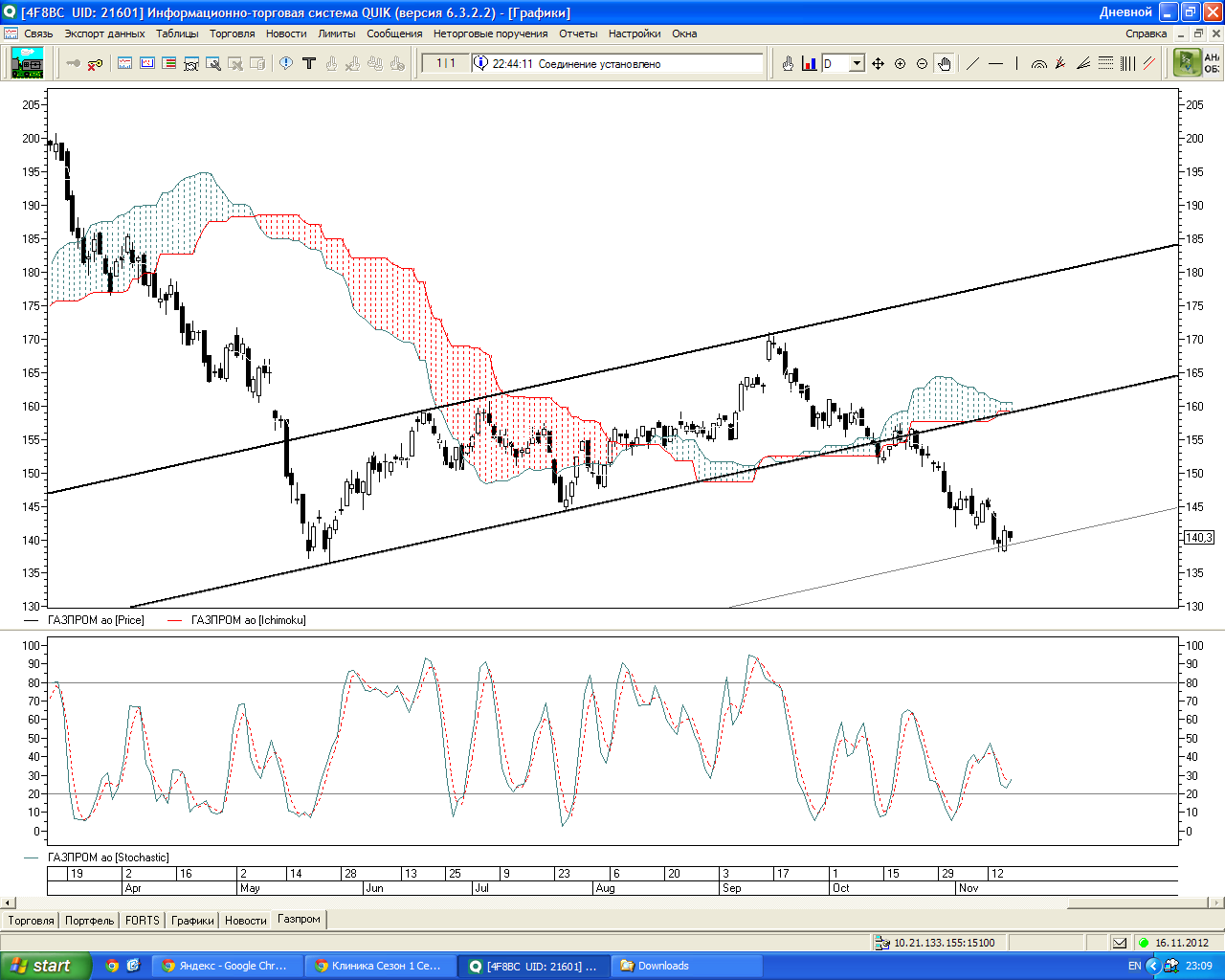Open the Связь menu
The height and width of the screenshot is (980, 1225).
(38, 33)
